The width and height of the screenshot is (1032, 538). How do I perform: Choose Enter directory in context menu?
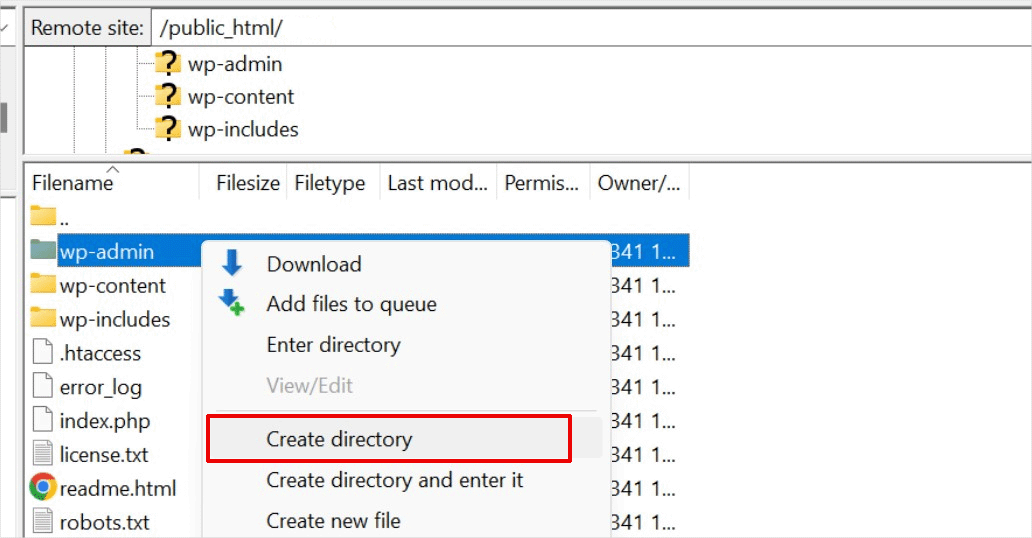[x=333, y=345]
